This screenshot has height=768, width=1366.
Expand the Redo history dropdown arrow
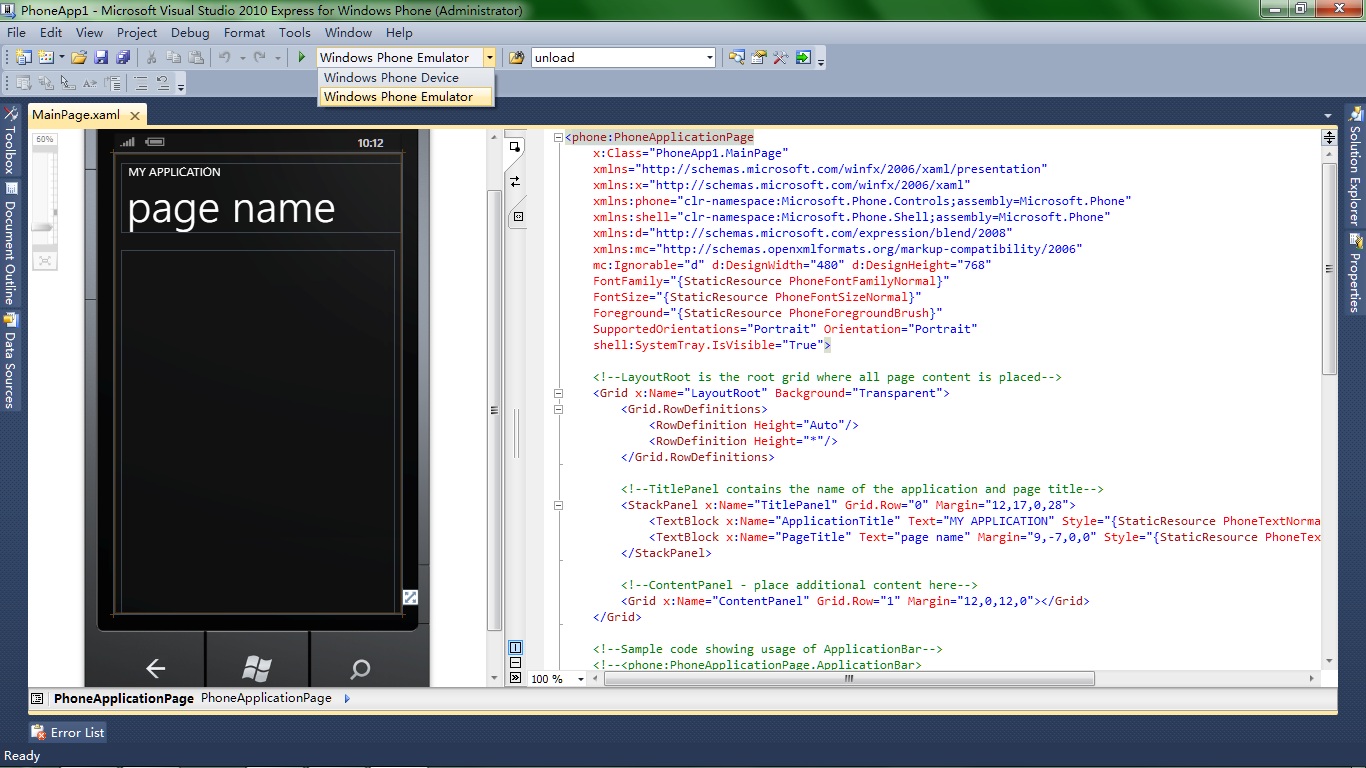click(x=277, y=57)
